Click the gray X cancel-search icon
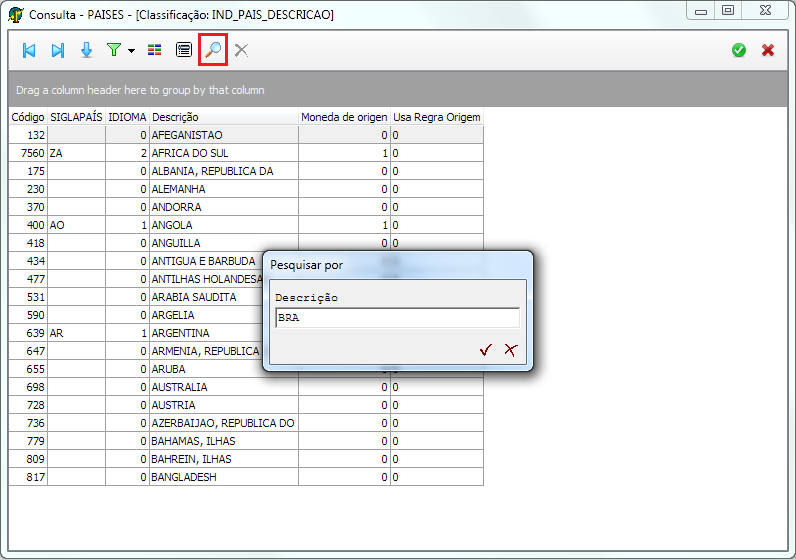 (x=241, y=50)
